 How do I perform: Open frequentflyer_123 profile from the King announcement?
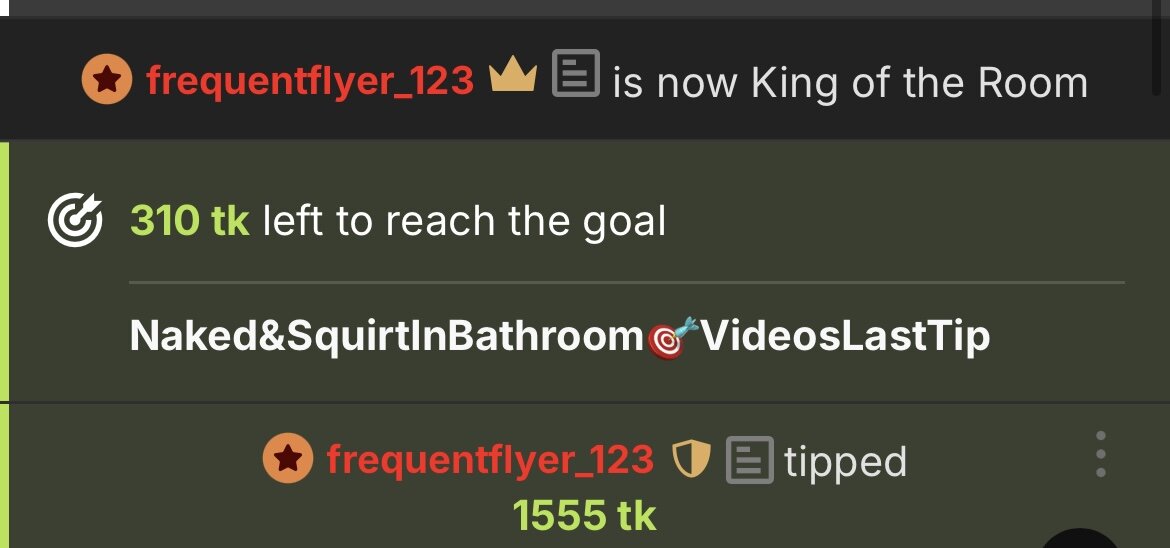tap(310, 81)
